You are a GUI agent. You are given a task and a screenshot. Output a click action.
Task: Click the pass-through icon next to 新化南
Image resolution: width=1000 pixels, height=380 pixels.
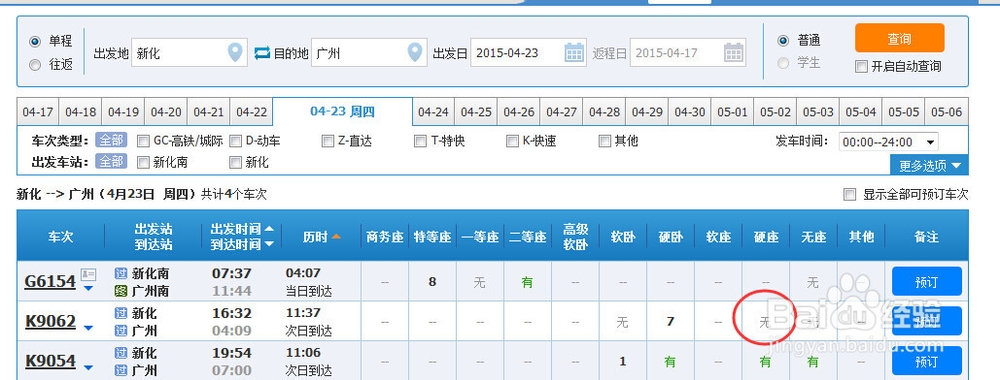(121, 274)
